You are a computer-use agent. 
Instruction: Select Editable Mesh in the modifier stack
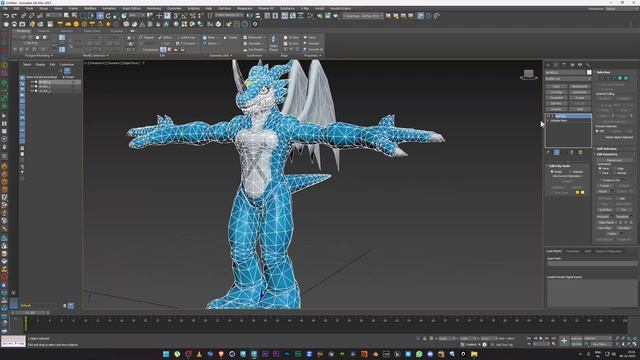[558, 120]
